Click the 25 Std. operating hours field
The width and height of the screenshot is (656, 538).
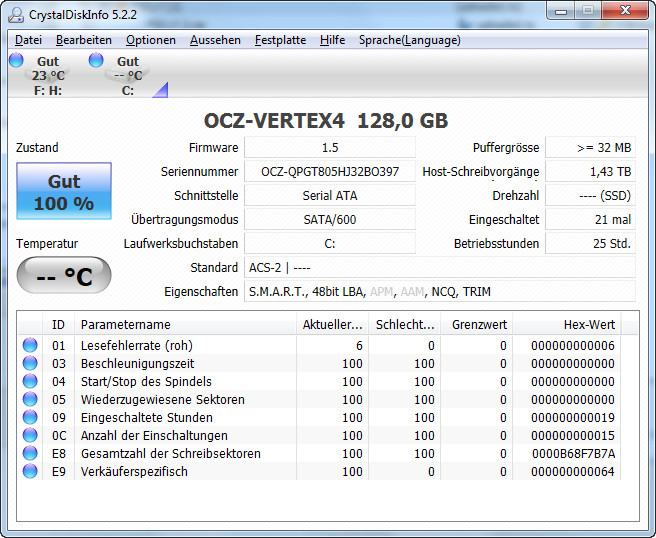click(590, 243)
